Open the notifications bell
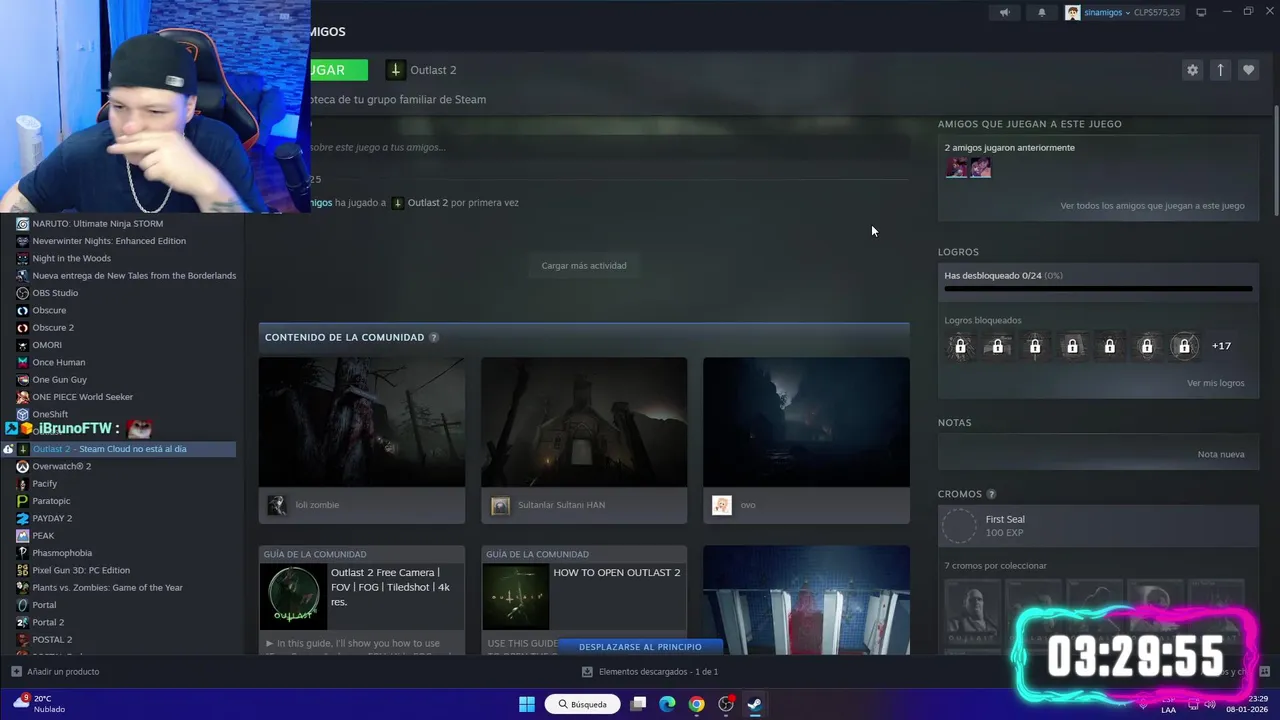 1041,12
